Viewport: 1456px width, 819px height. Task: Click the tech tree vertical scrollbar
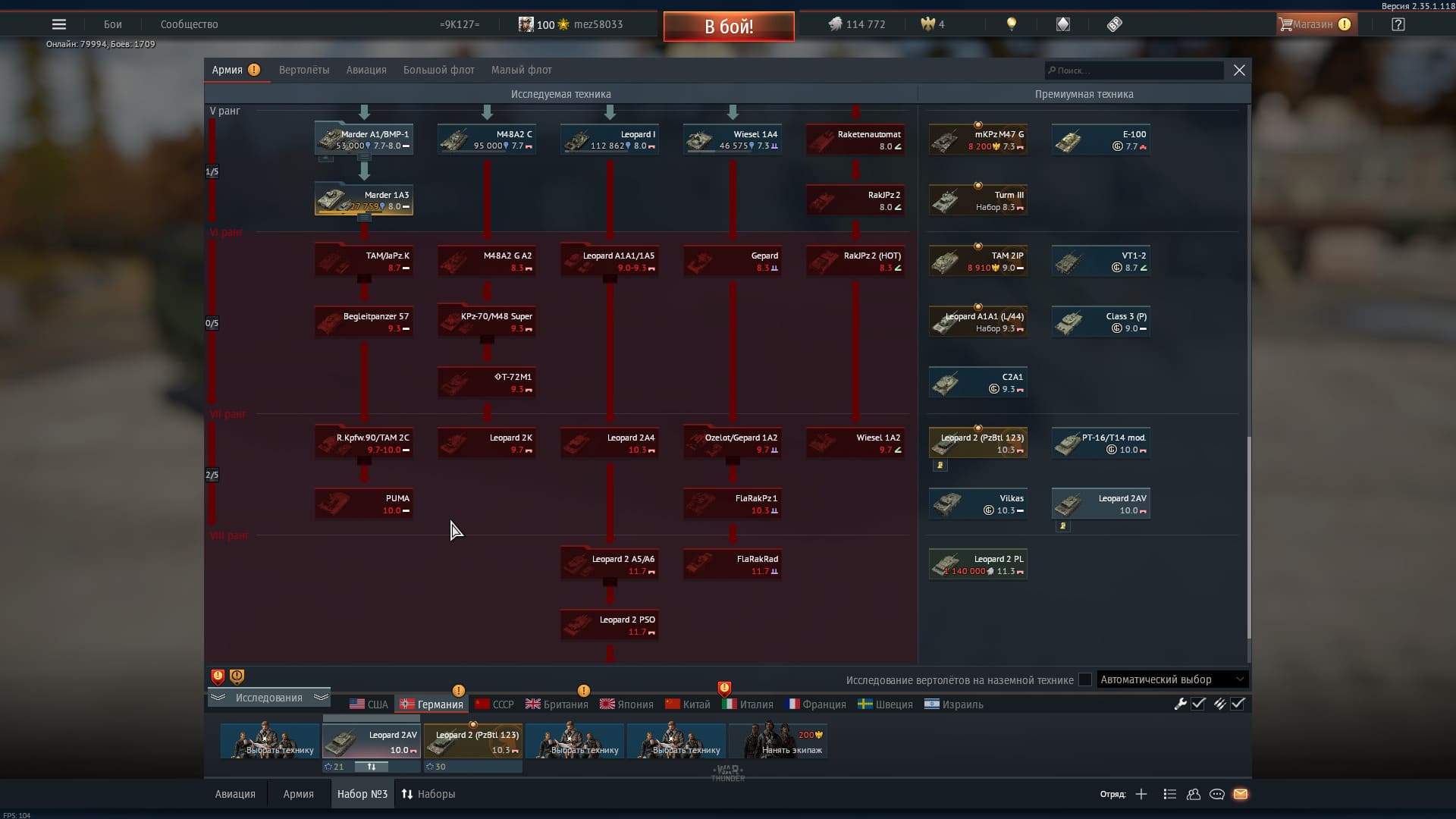click(x=1248, y=538)
